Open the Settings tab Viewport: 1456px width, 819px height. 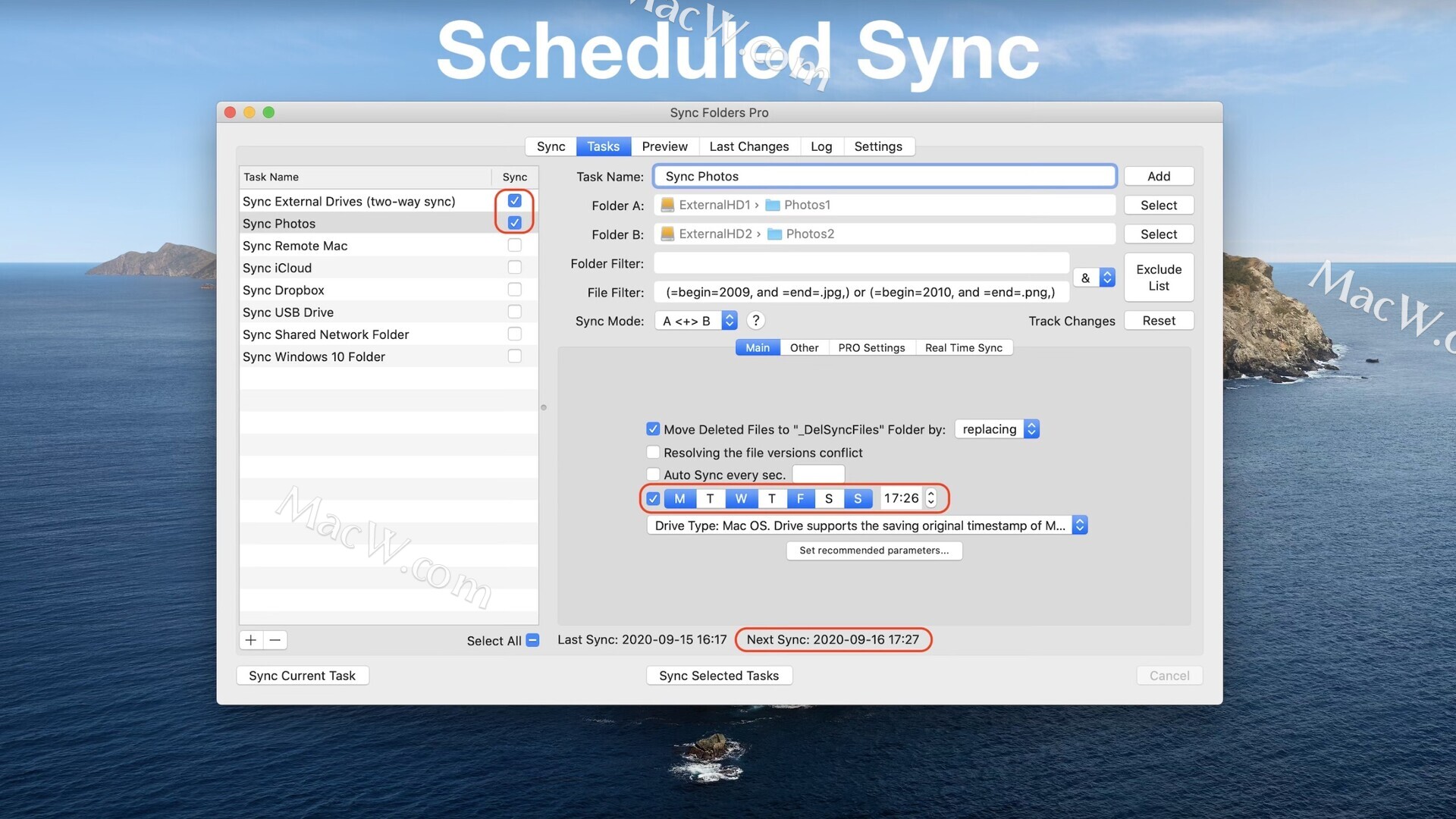pos(878,146)
